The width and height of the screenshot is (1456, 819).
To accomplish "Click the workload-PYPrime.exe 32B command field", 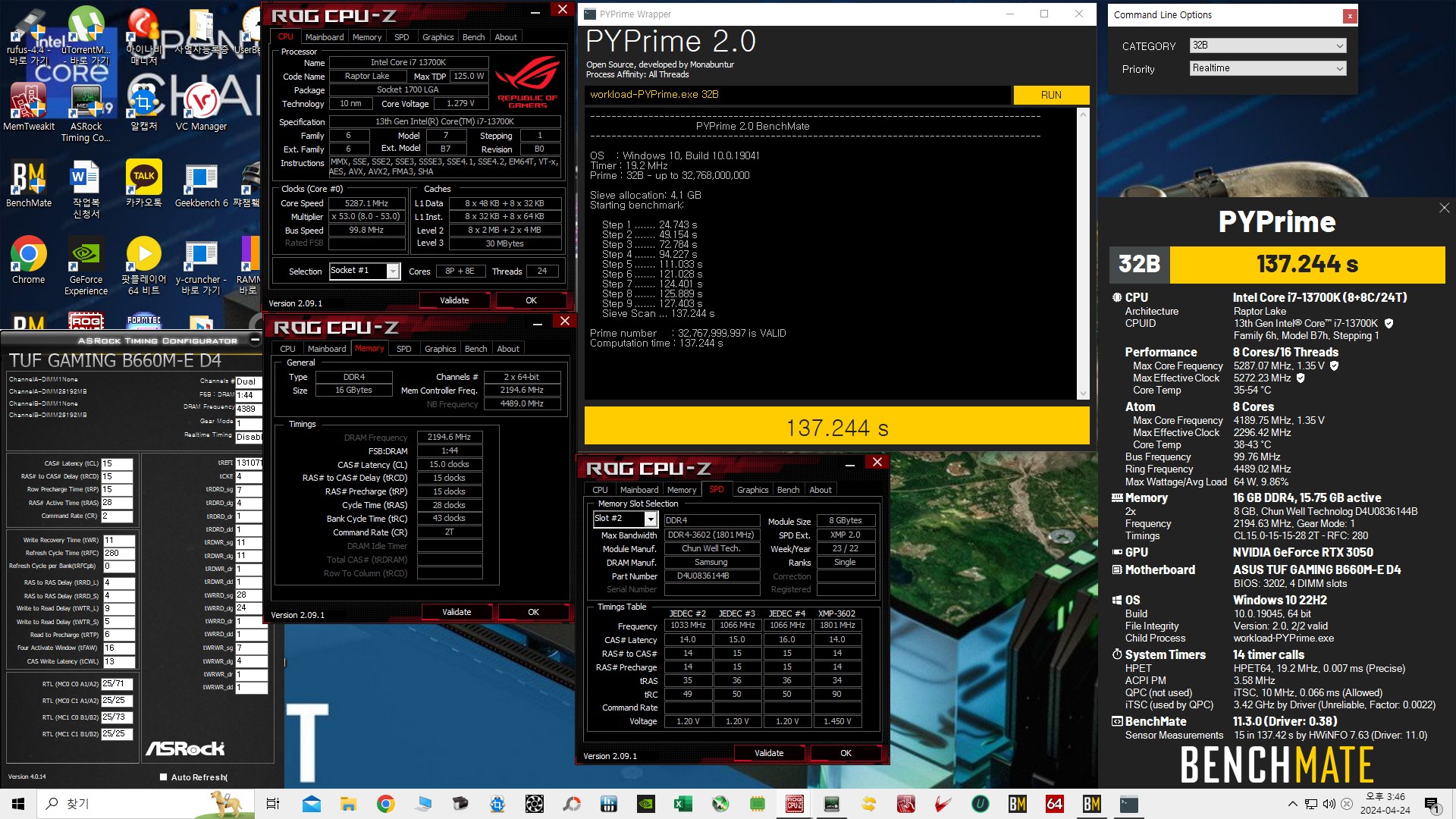I will (798, 95).
